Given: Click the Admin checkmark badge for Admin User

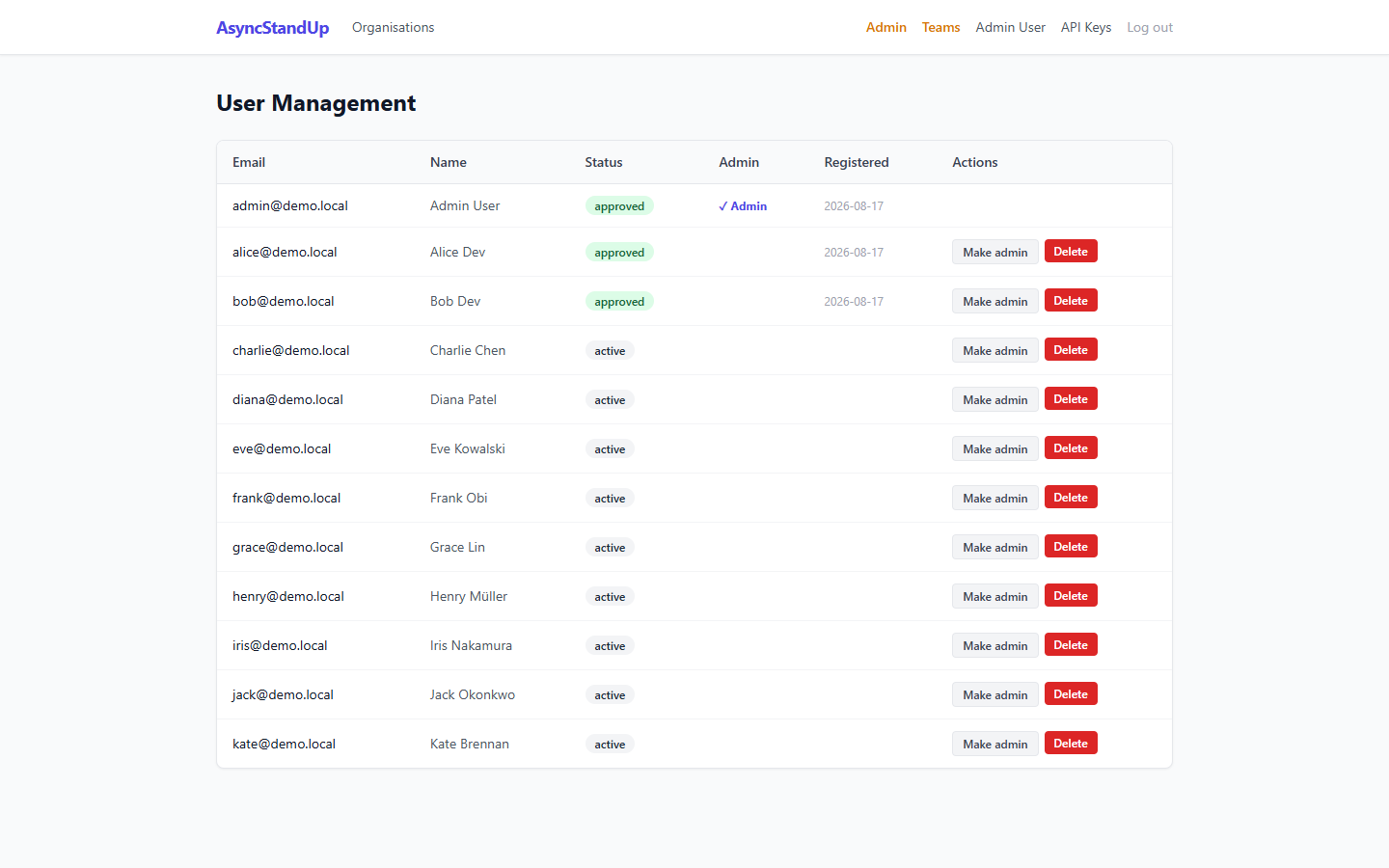Looking at the screenshot, I should pyautogui.click(x=743, y=206).
